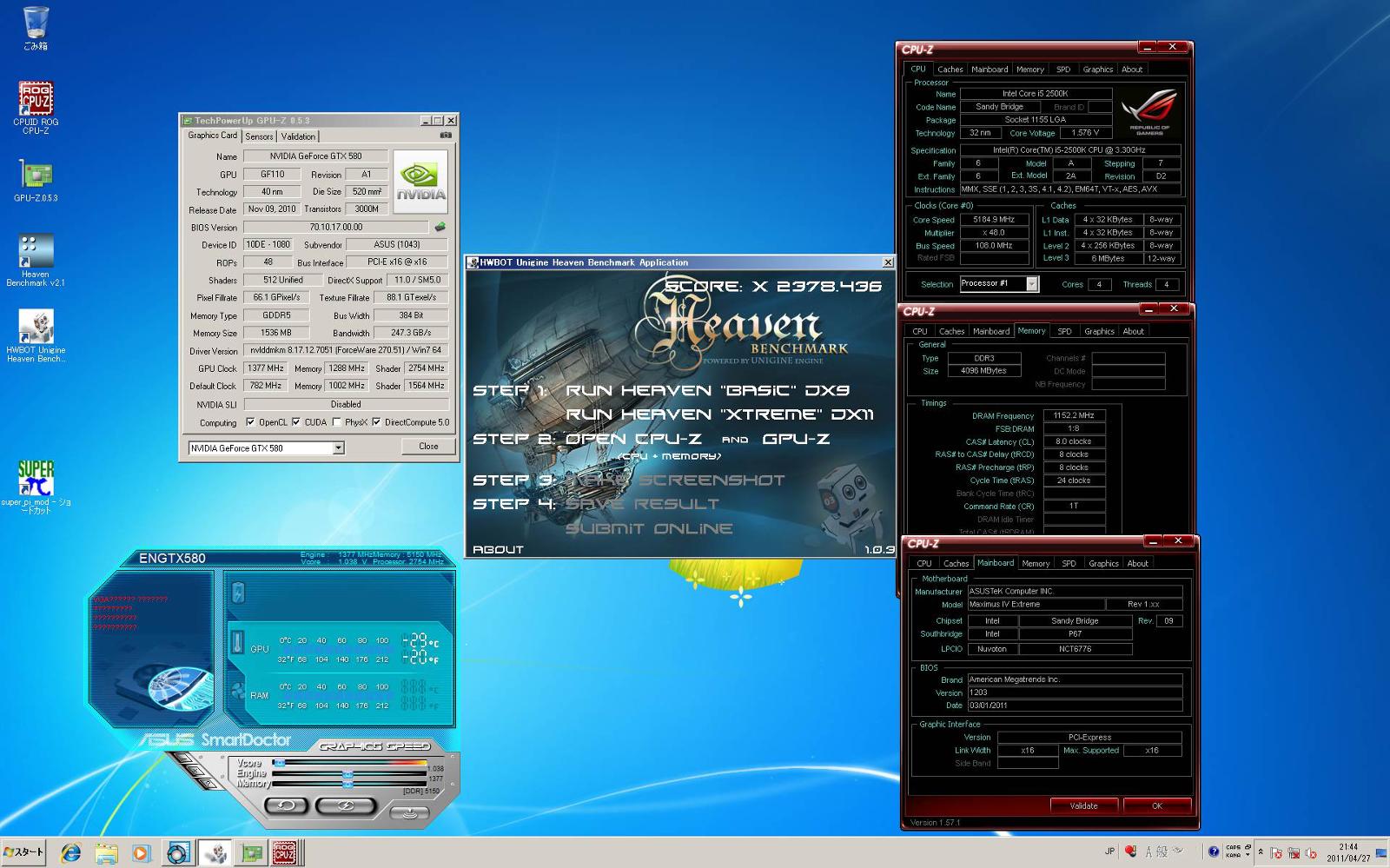Click the Action Center flag tray icon
The image size is (1390, 868).
tap(1277, 852)
